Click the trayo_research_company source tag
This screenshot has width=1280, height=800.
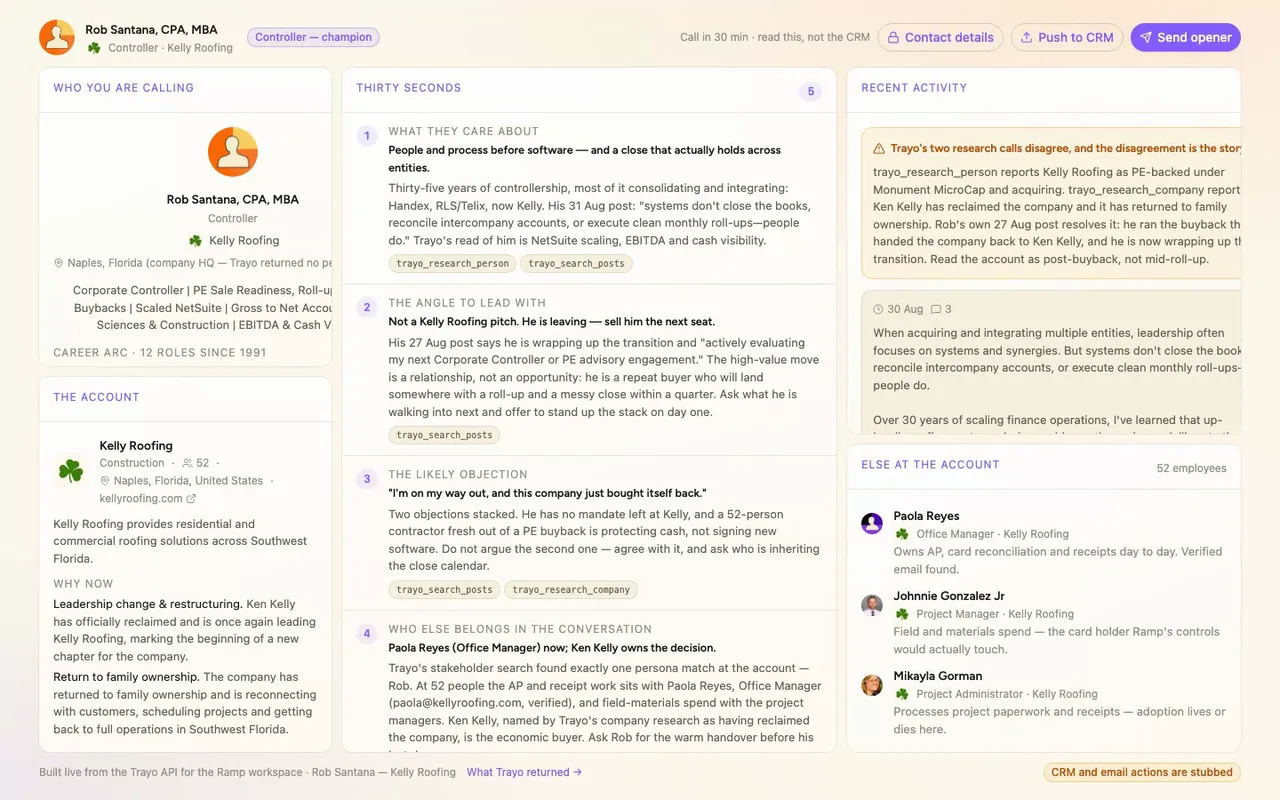tap(571, 589)
